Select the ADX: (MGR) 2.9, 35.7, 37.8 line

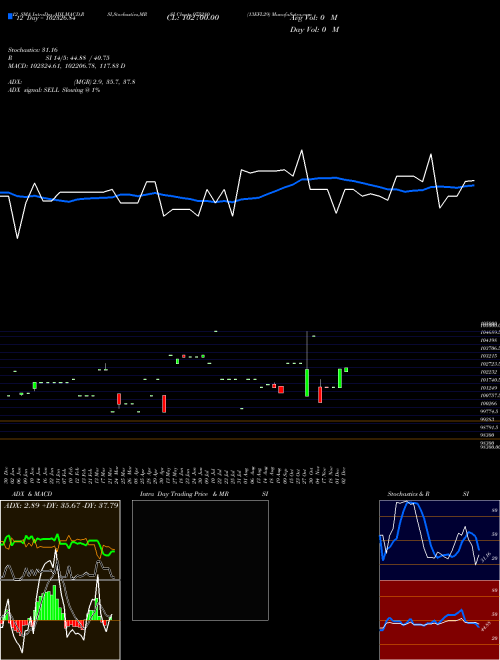[x=71, y=82]
